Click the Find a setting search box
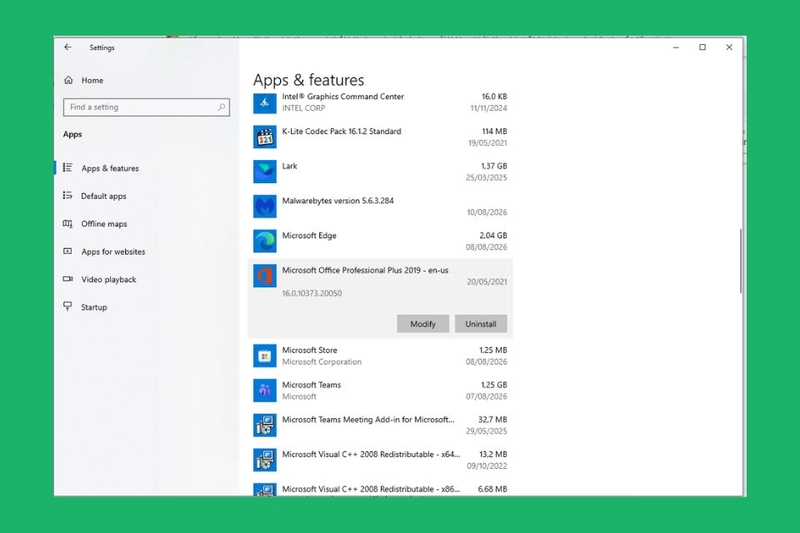The height and width of the screenshot is (533, 800). tap(146, 107)
